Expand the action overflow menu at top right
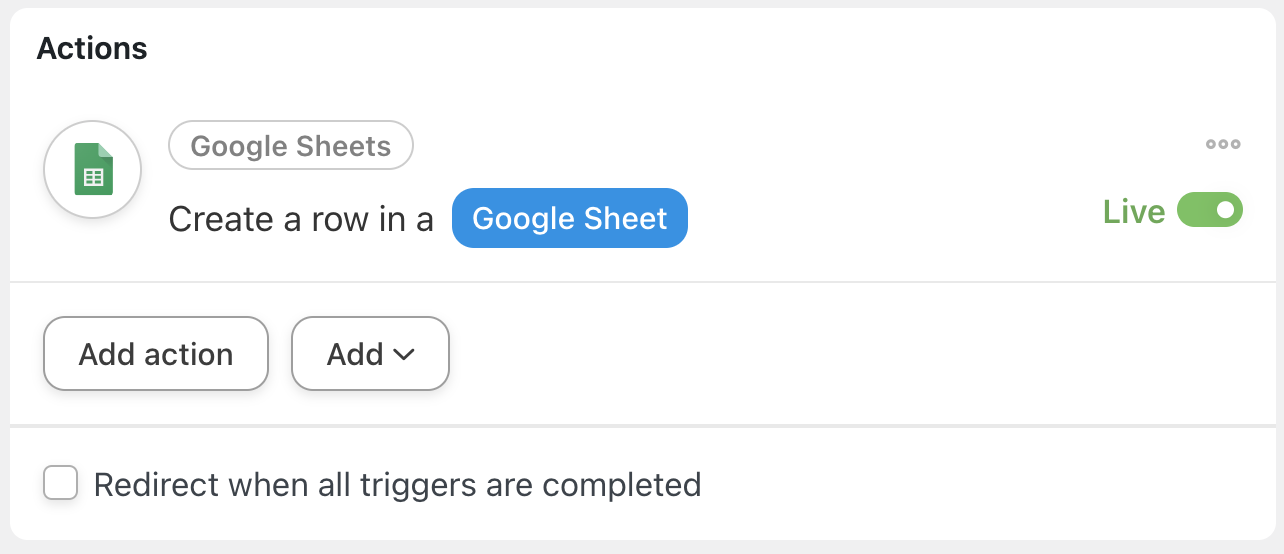 pyautogui.click(x=1223, y=144)
